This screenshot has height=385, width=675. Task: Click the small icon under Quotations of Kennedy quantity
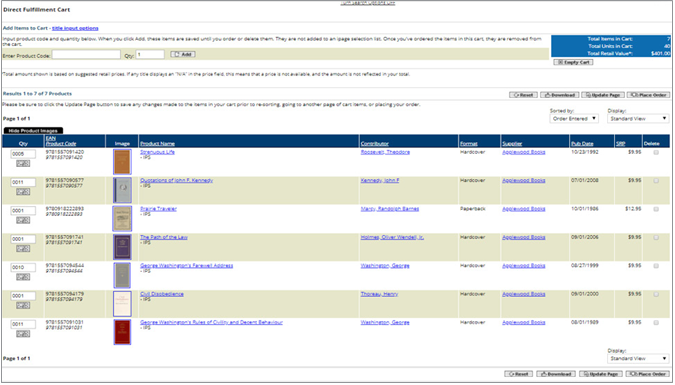click(x=23, y=192)
